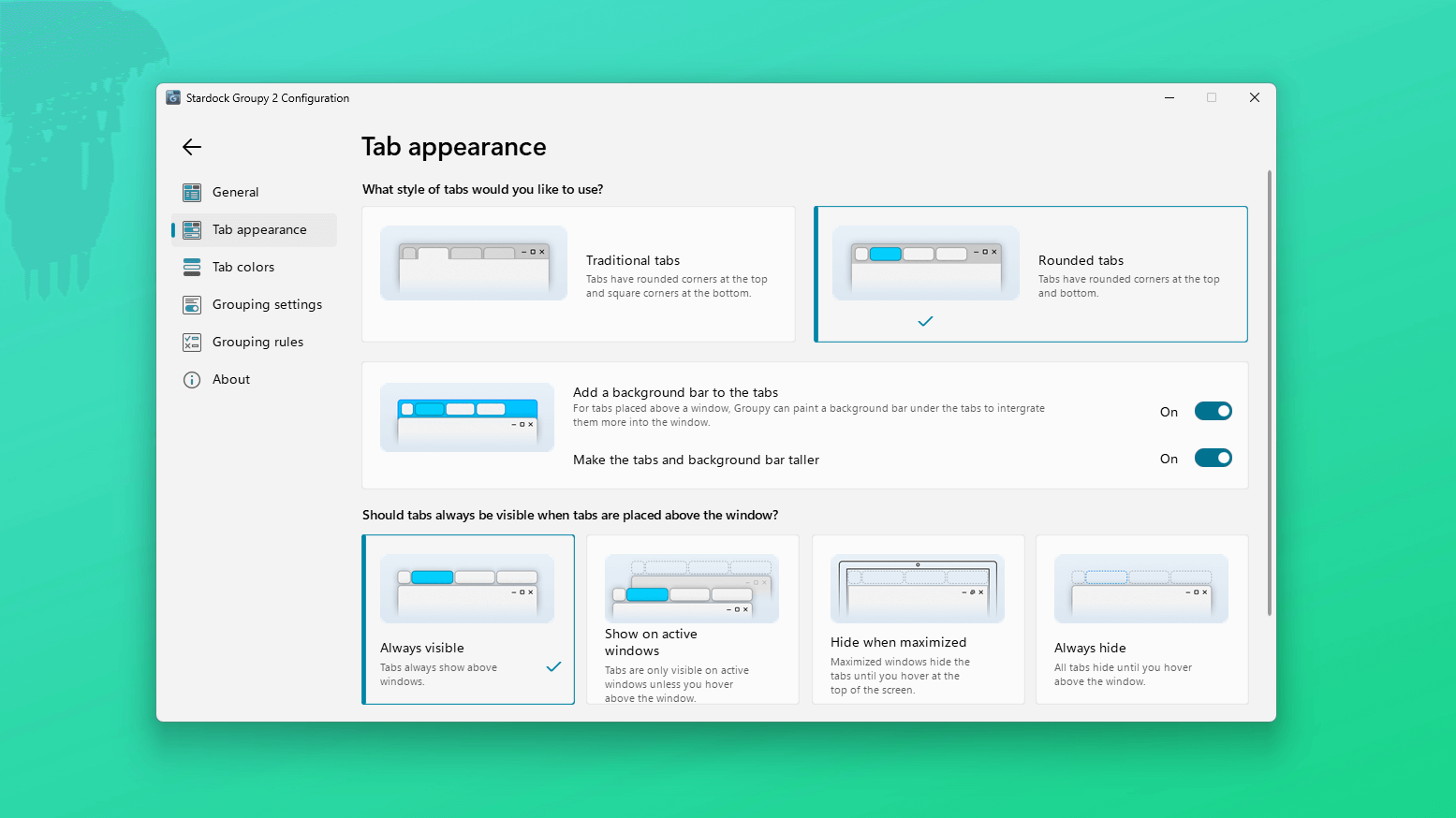Click the vertical scrollbar of settings page
The height and width of the screenshot is (818, 1456).
[x=1270, y=393]
